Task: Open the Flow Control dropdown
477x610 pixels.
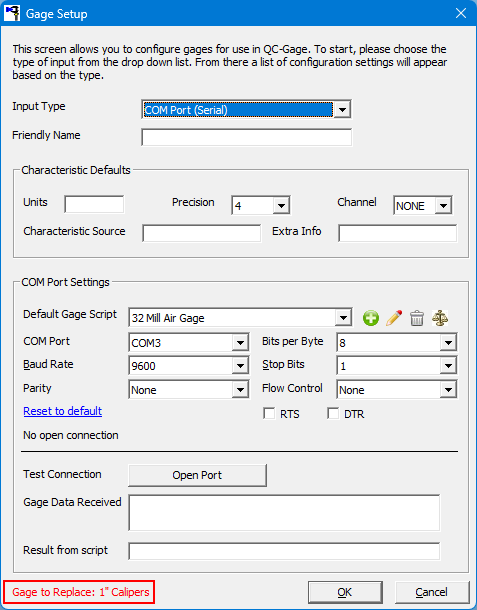Action: [397, 389]
